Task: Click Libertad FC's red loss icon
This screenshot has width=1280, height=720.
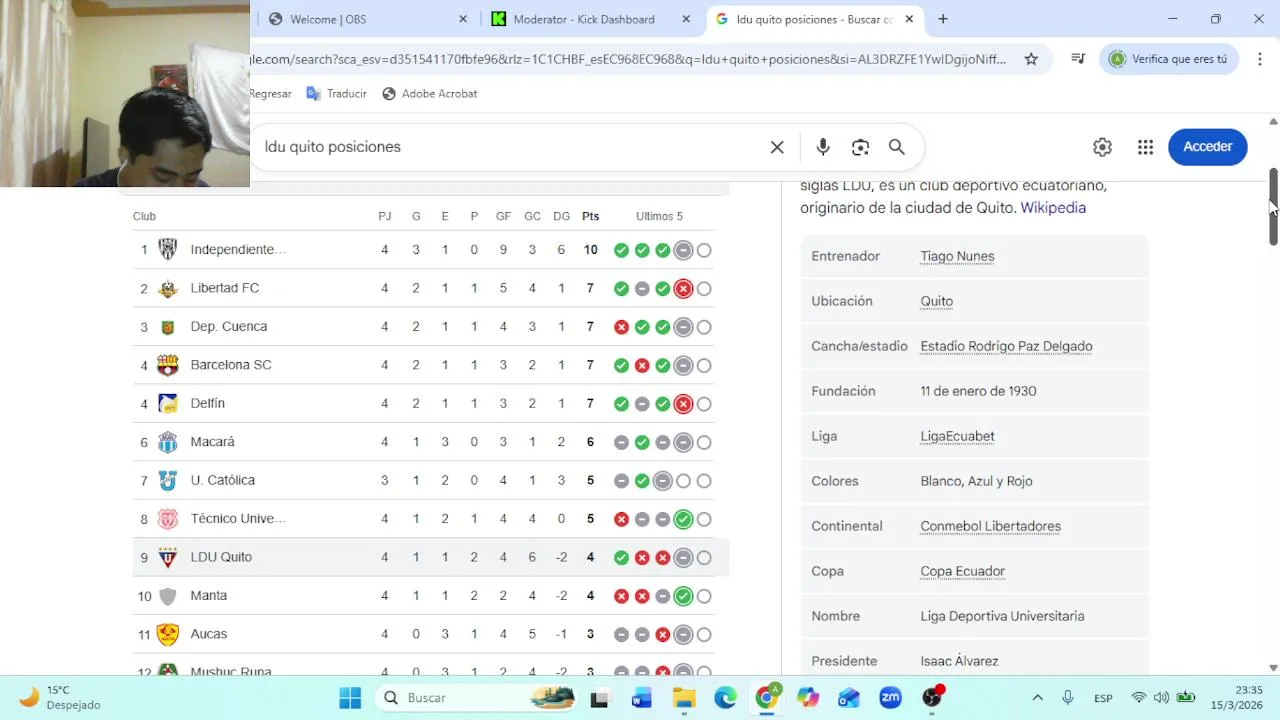Action: (x=683, y=289)
